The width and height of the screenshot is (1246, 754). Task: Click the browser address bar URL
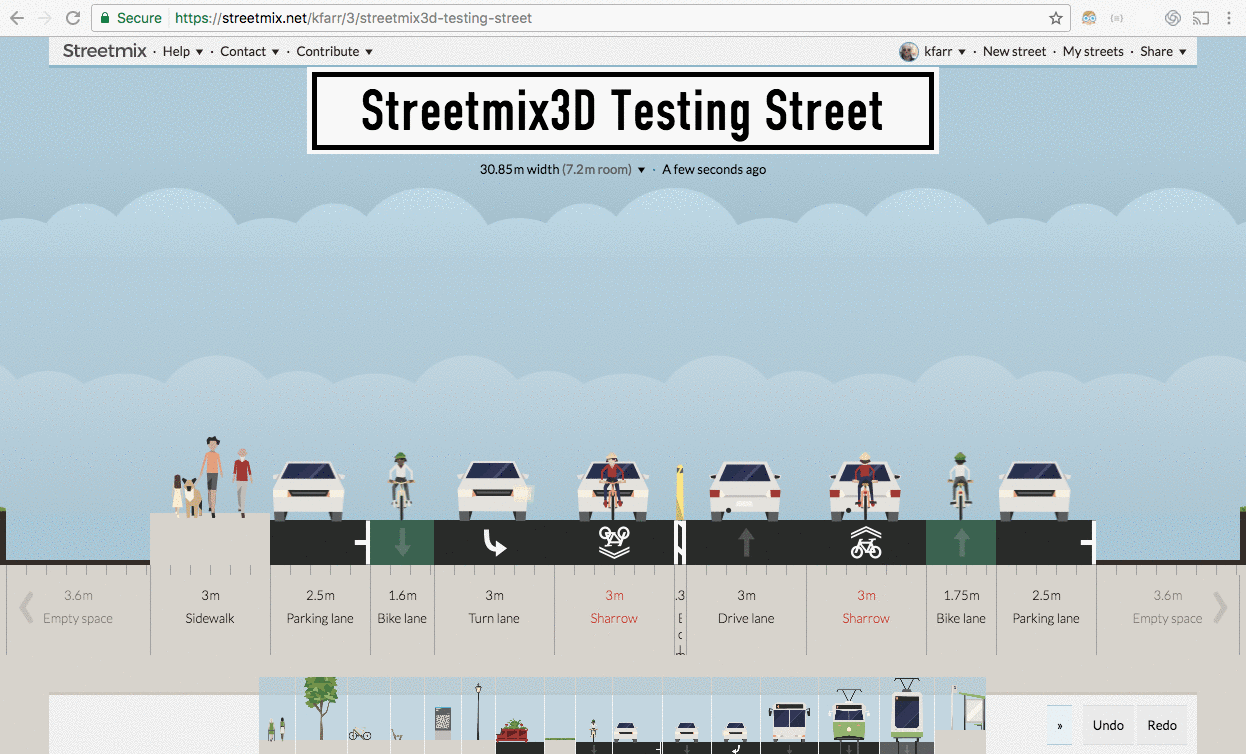[x=353, y=18]
